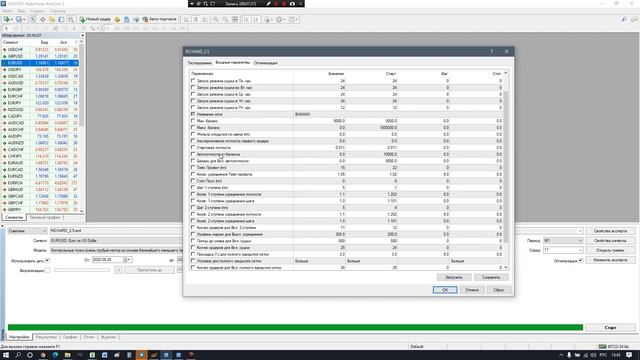Image resolution: width=640 pixels, height=360 pixels.
Task: Toggle the Terminal toolbar icon
Action: pyautogui.click(x=61, y=19)
